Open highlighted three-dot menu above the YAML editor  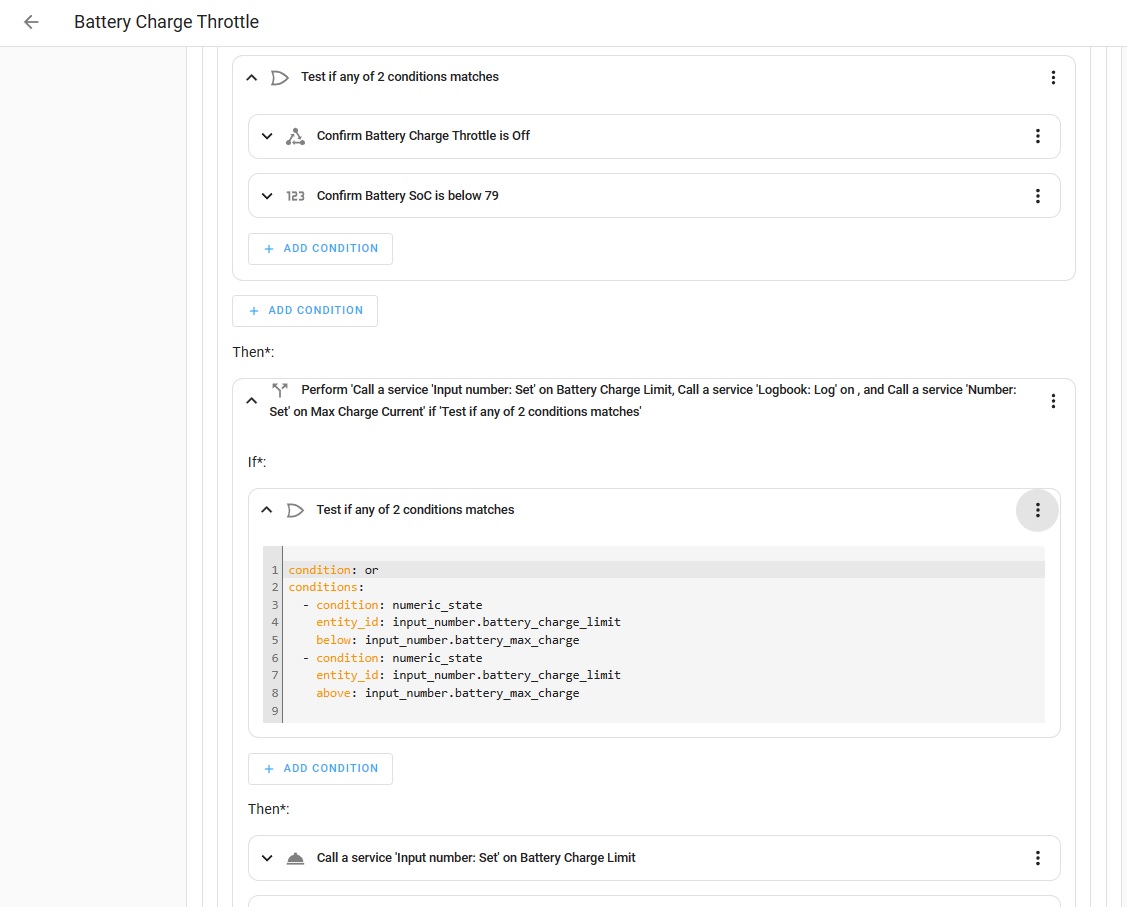1037,510
